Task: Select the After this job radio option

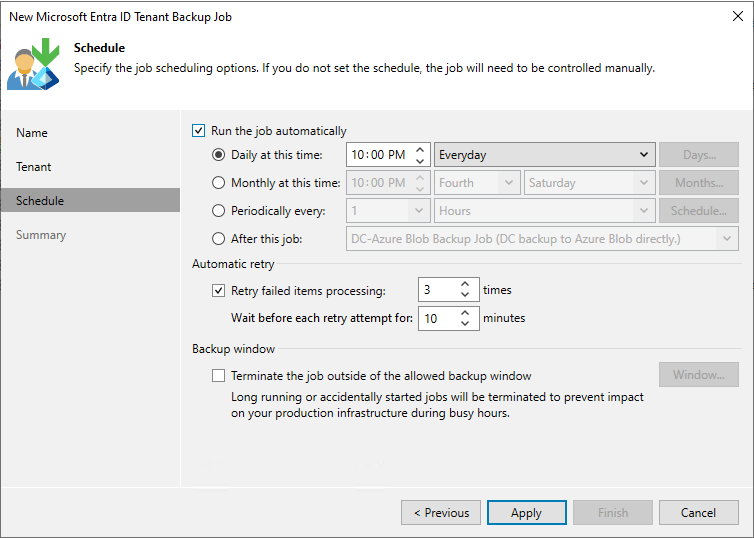Action: 218,238
